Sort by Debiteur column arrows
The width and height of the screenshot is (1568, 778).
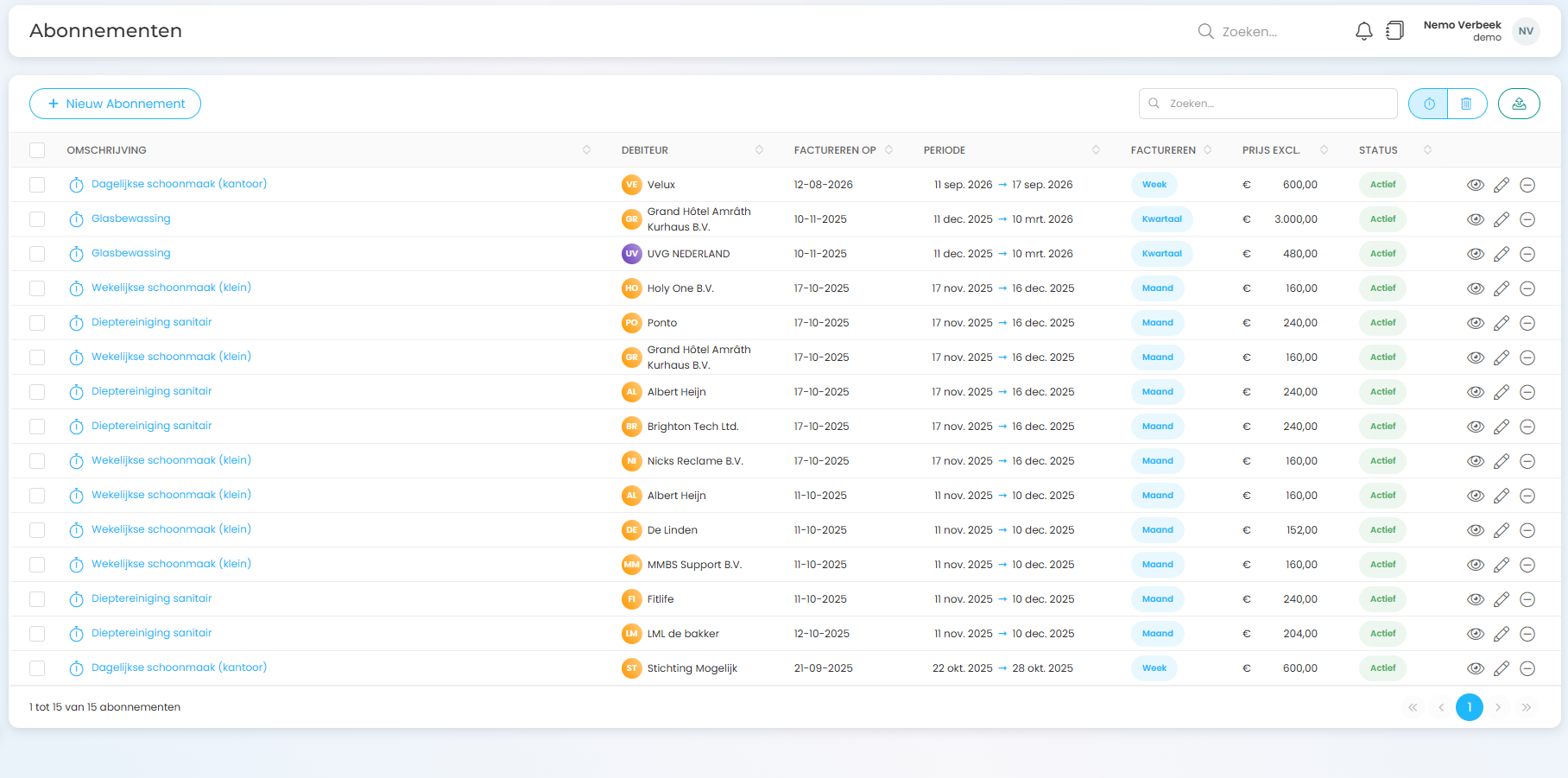pos(759,150)
